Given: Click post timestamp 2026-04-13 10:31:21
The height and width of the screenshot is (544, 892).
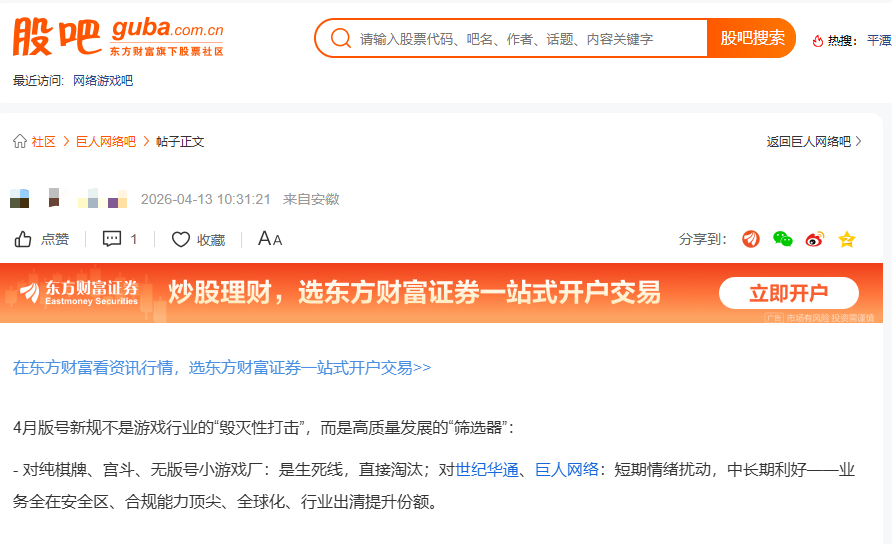Looking at the screenshot, I should [x=205, y=199].
